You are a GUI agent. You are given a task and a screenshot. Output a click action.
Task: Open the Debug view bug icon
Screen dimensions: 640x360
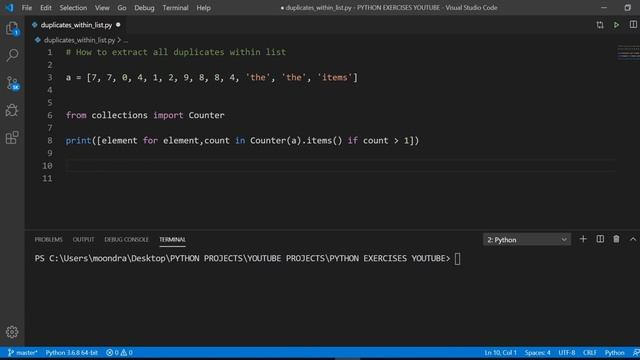click(12, 110)
